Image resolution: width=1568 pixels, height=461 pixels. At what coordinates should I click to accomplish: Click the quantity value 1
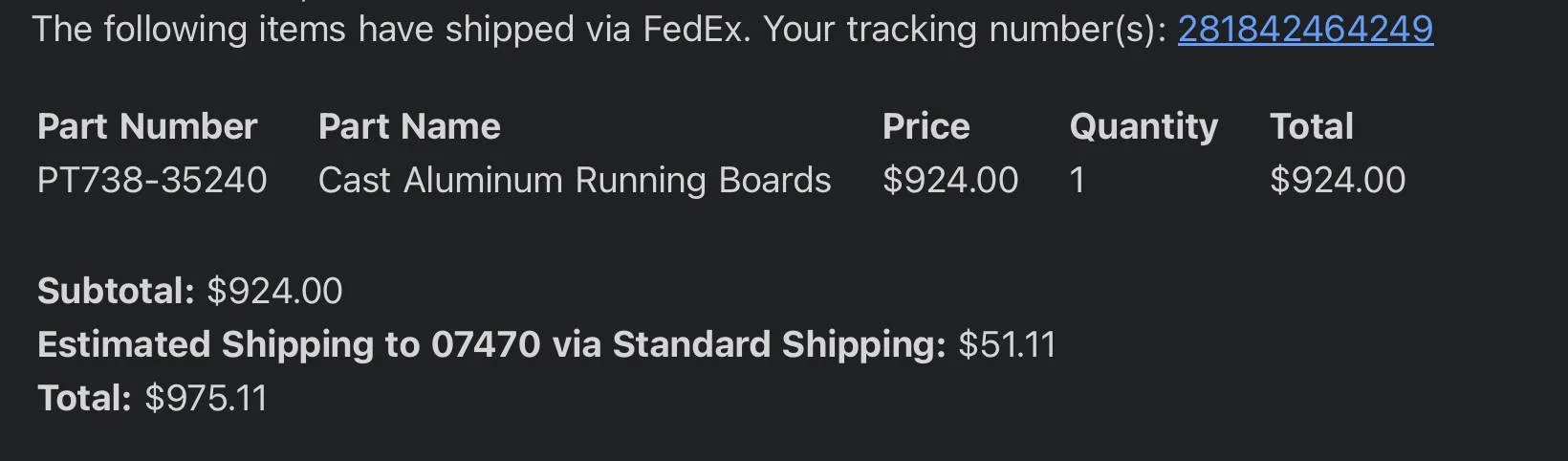click(1078, 180)
